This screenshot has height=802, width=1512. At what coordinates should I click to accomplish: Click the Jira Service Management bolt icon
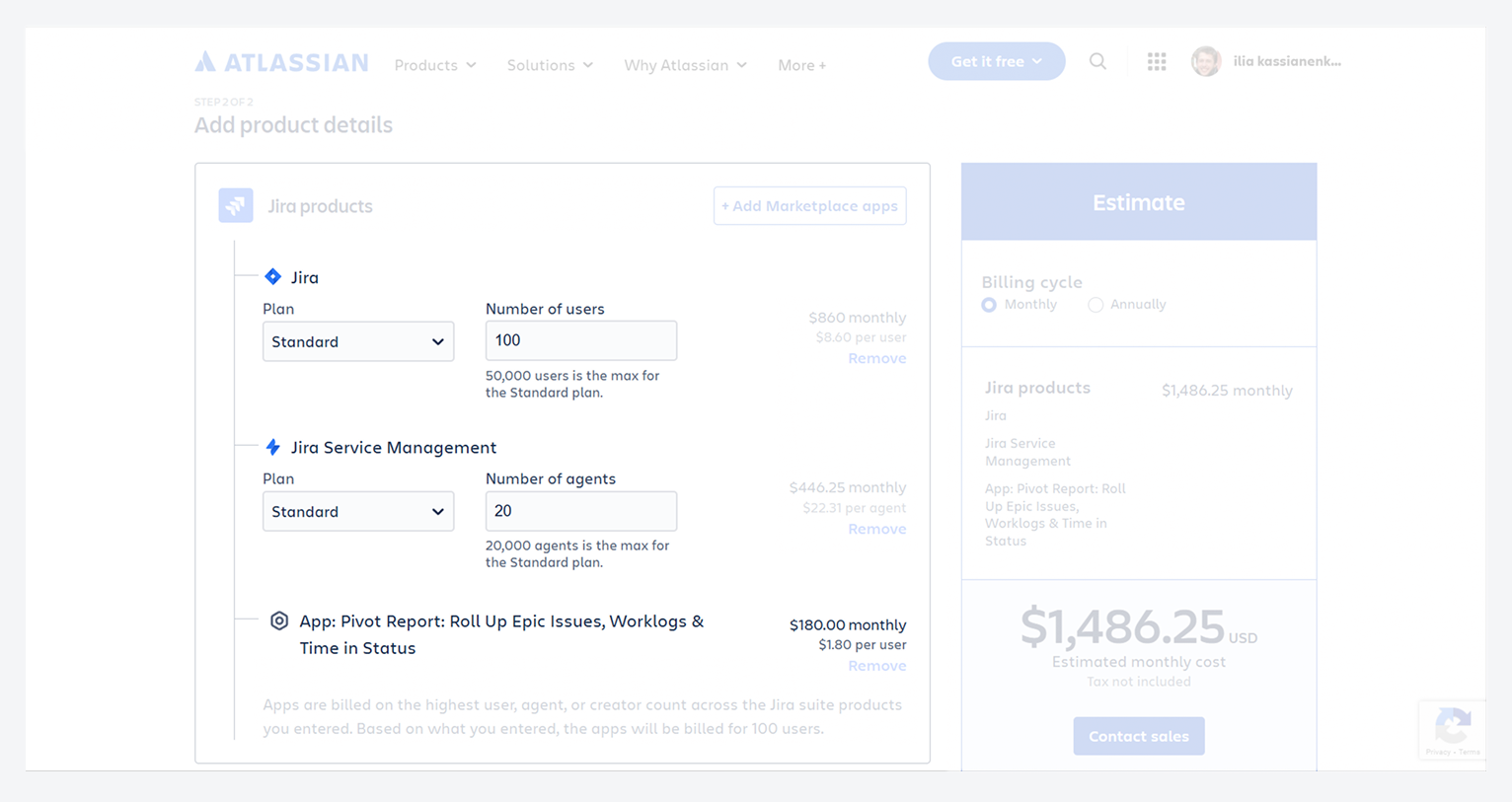tap(273, 447)
